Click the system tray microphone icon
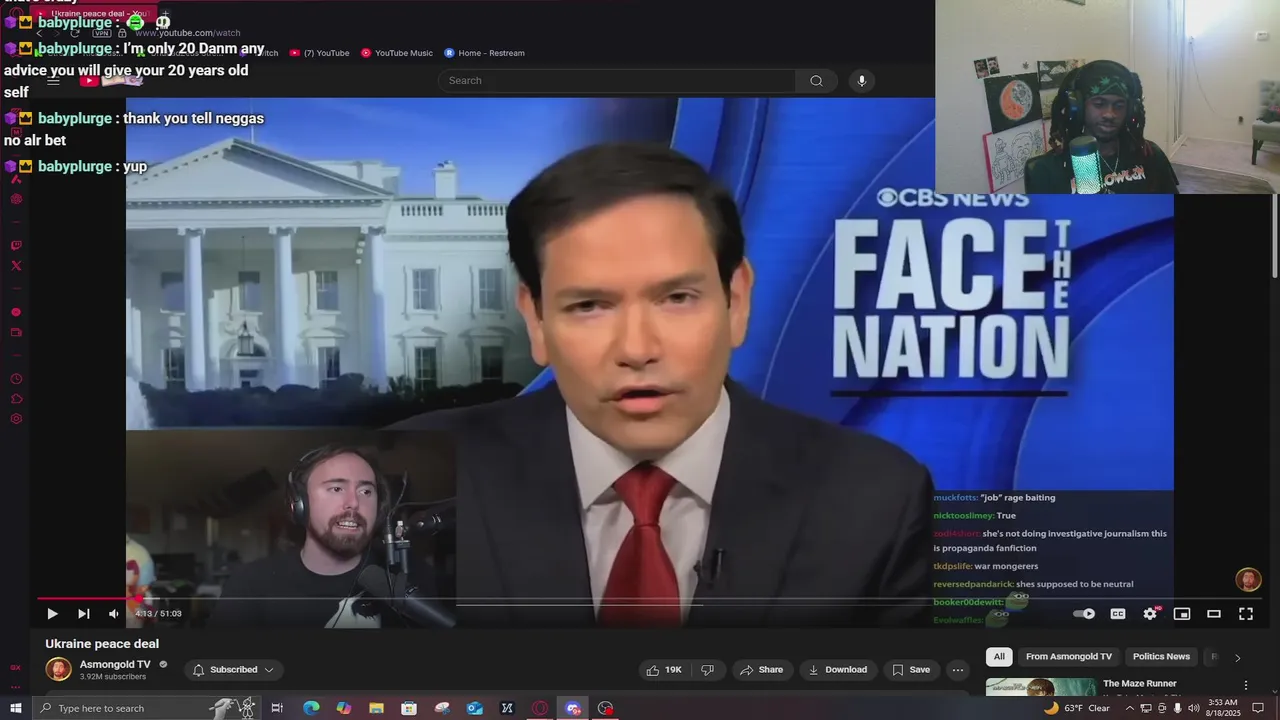This screenshot has width=1280, height=720. pyautogui.click(x=1177, y=708)
